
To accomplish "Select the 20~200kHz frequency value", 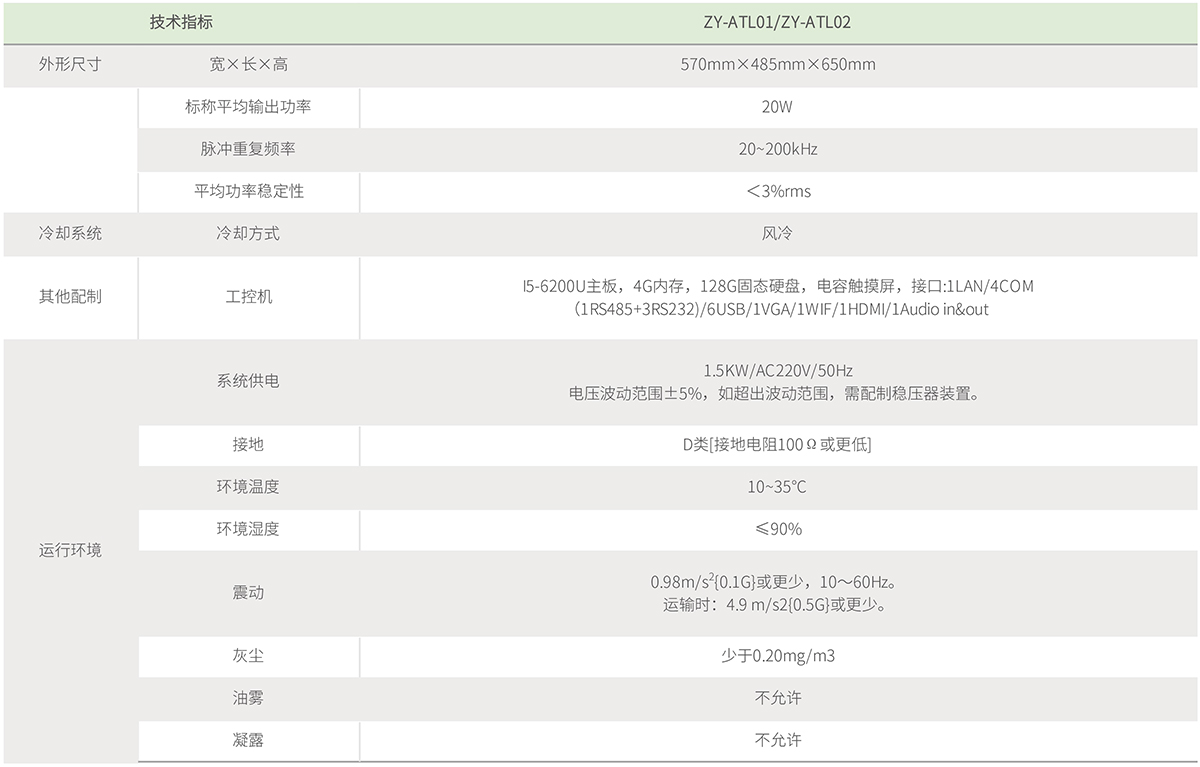I will coord(778,149).
